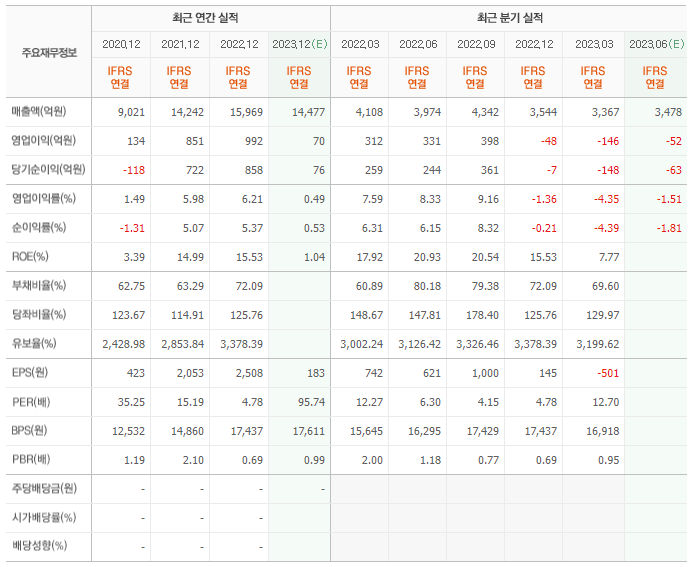Image resolution: width=693 pixels, height=567 pixels.
Task: Click the -146 operating profit value
Action: (x=608, y=141)
